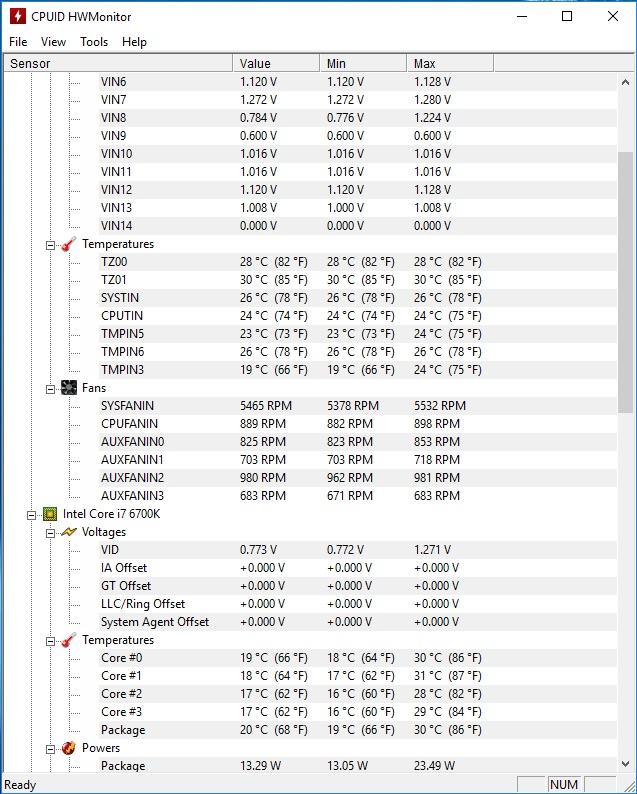Click the voltage wave icon beside Voltages
The image size is (637, 794).
[68, 532]
